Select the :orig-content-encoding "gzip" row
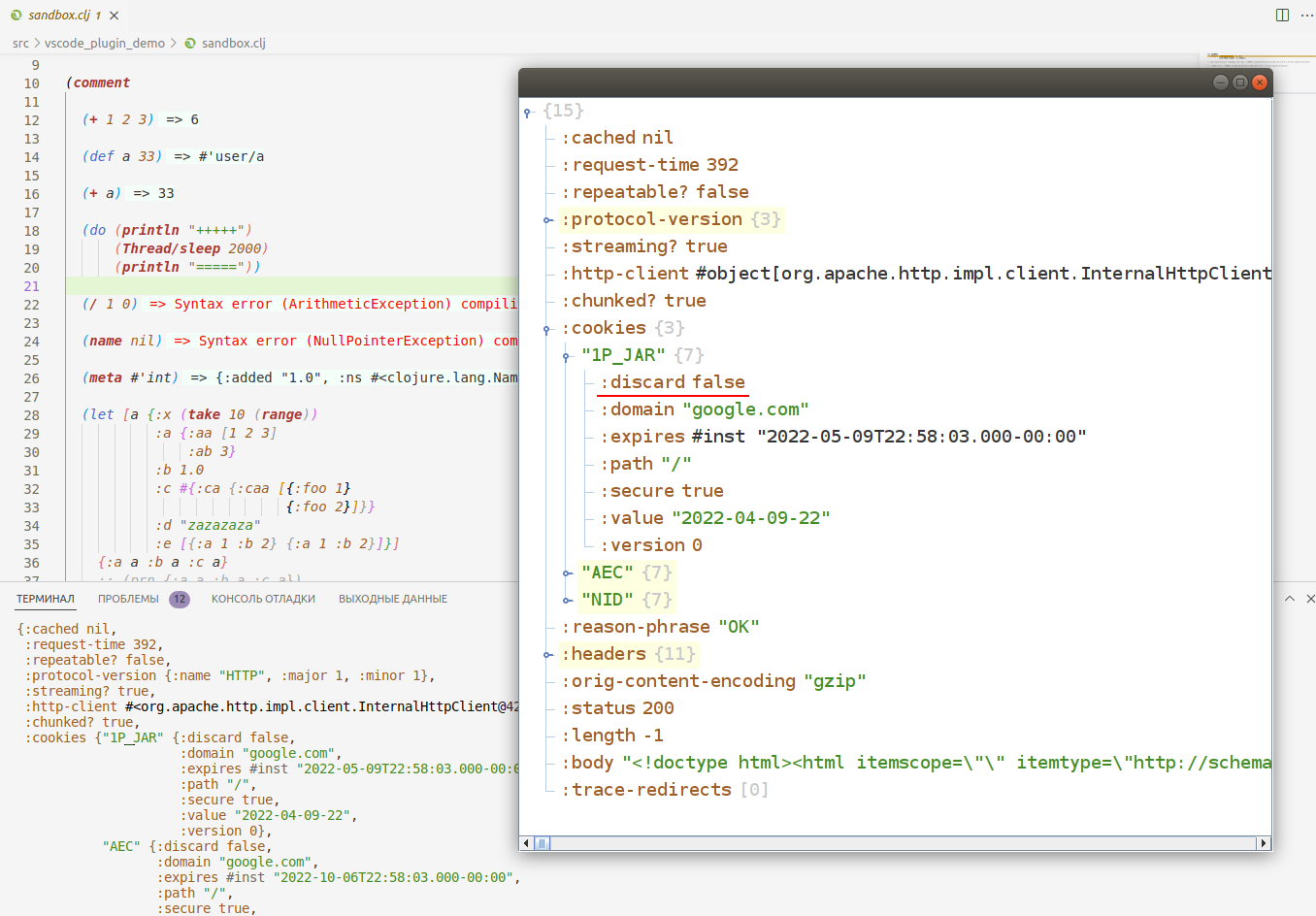This screenshot has height=916, width=1316. (x=713, y=681)
